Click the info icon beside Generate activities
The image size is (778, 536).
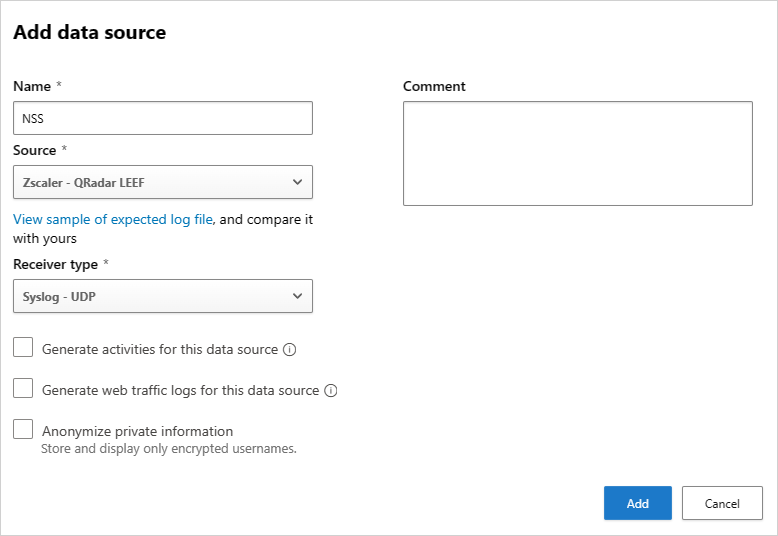(x=290, y=350)
